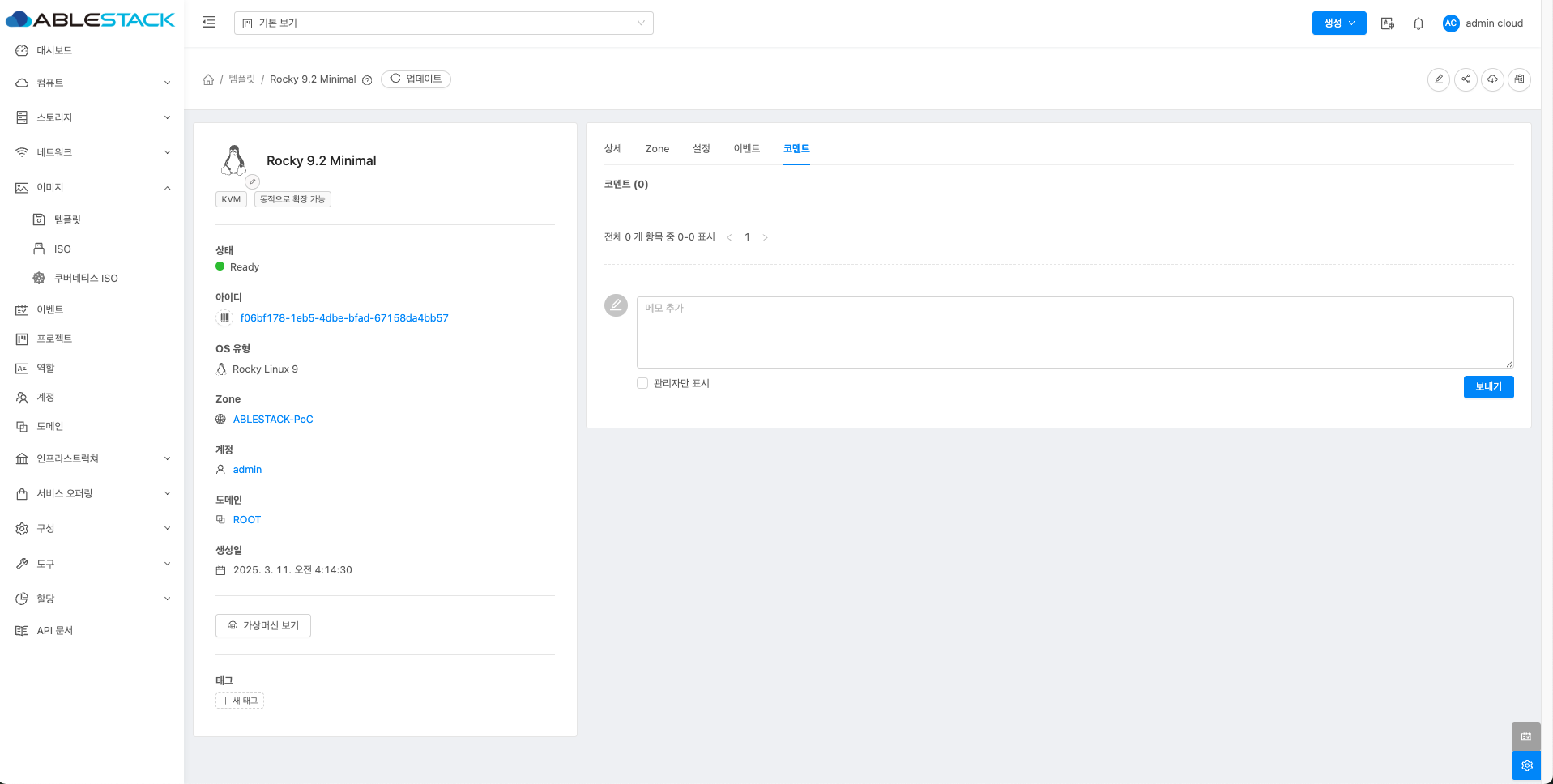Image resolution: width=1553 pixels, height=784 pixels.
Task: Expand the 컴퓨트 menu
Action: tap(92, 83)
